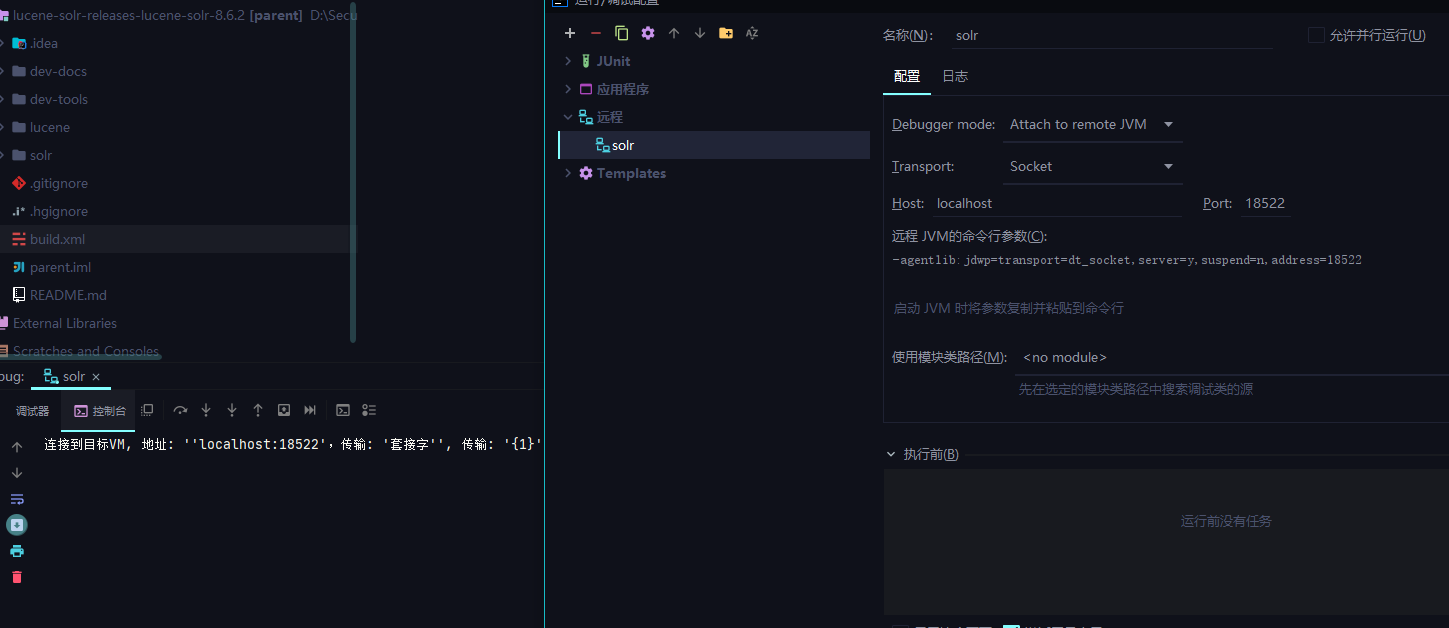
Task: Open the Transport Socket dropdown
Action: (1092, 167)
